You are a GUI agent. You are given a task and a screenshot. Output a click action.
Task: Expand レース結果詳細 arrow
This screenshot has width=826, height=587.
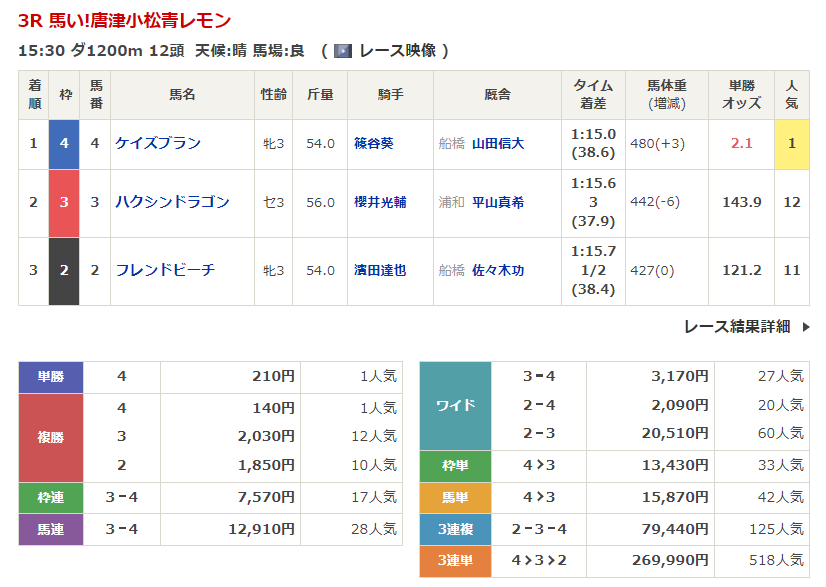pyautogui.click(x=805, y=327)
